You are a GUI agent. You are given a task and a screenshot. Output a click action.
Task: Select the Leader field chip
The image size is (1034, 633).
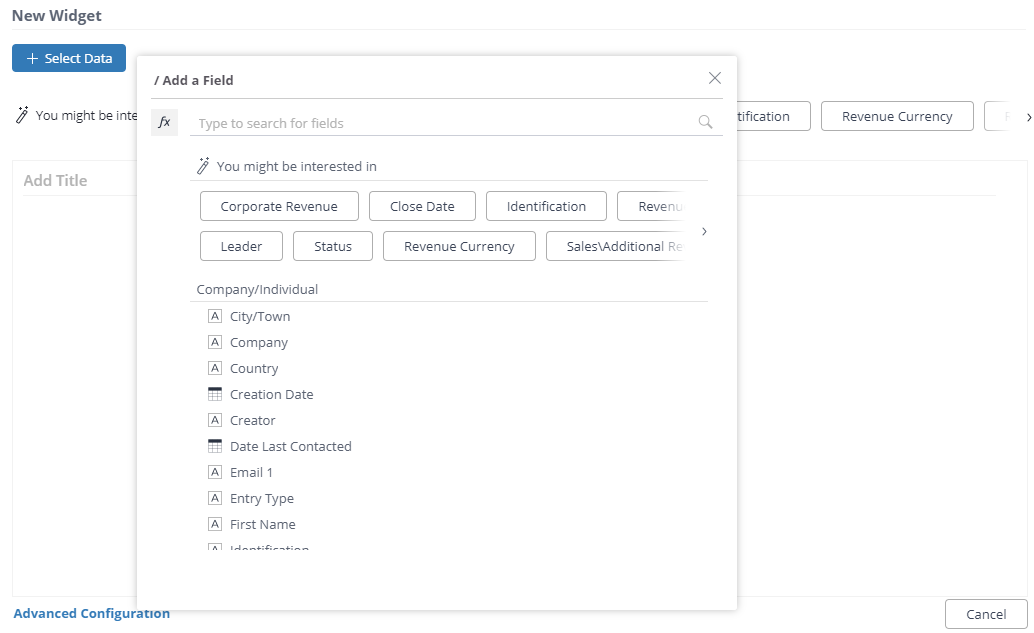click(x=241, y=246)
